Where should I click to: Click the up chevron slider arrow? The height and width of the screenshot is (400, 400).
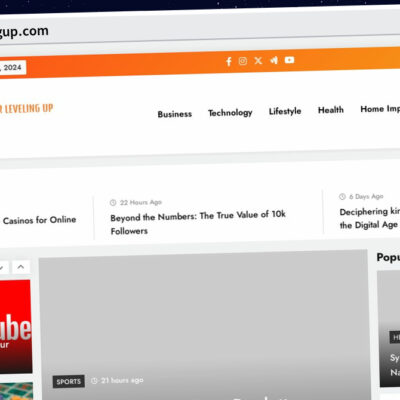(x=21, y=267)
